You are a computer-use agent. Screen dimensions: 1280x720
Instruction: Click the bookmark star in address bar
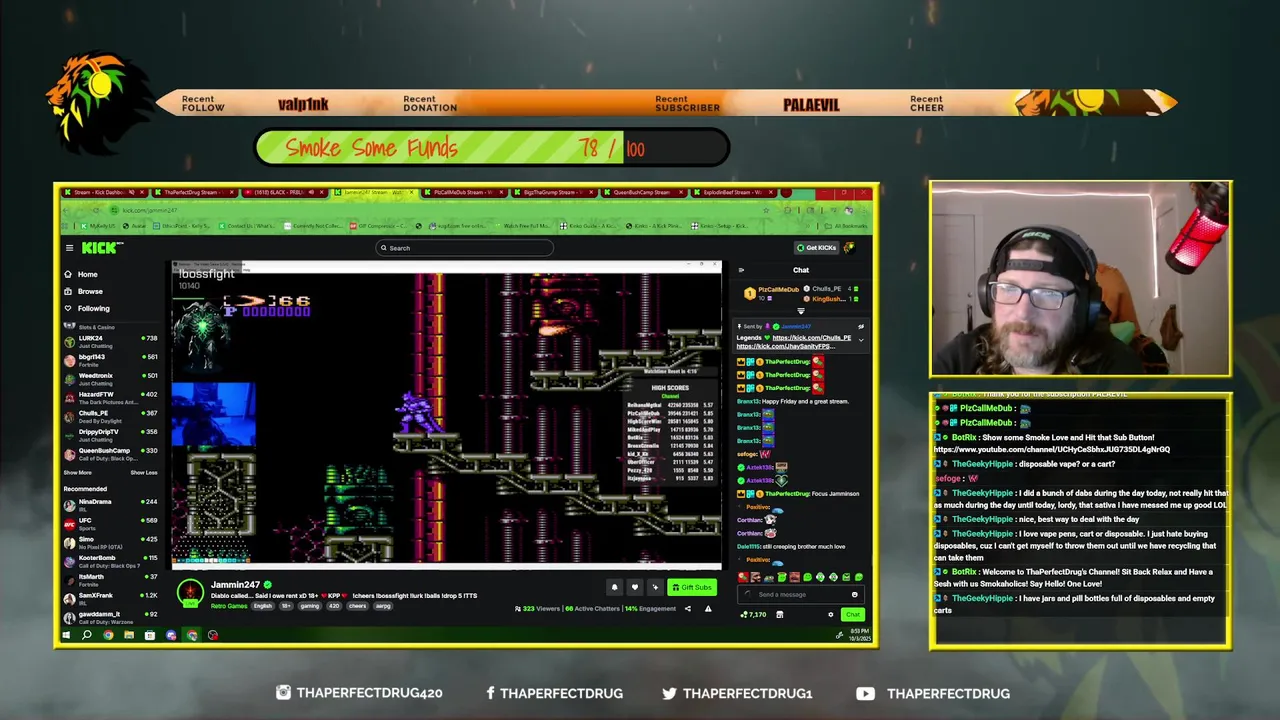768,210
